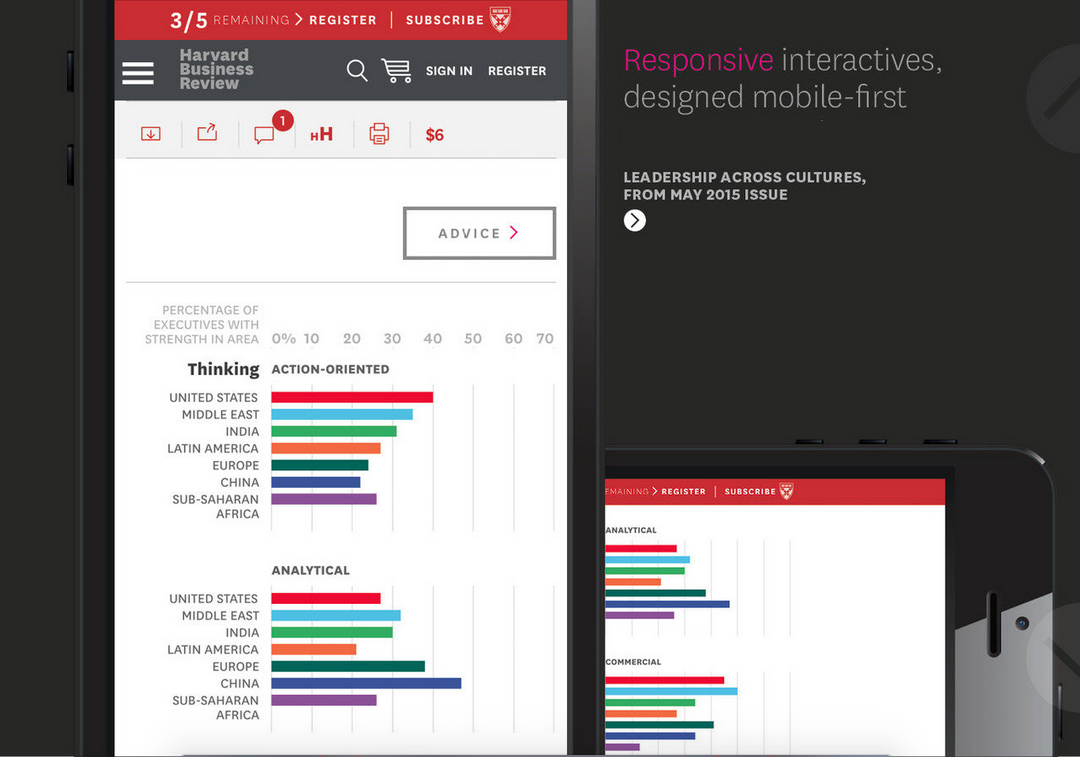This screenshot has width=1080, height=757.
Task: Click the Harvard shield icon in top banner
Action: coord(500,19)
